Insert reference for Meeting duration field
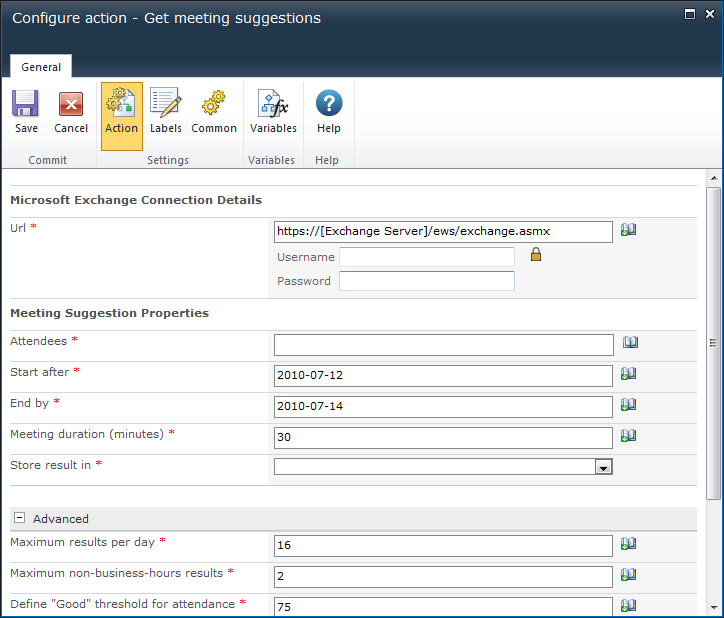 click(628, 436)
